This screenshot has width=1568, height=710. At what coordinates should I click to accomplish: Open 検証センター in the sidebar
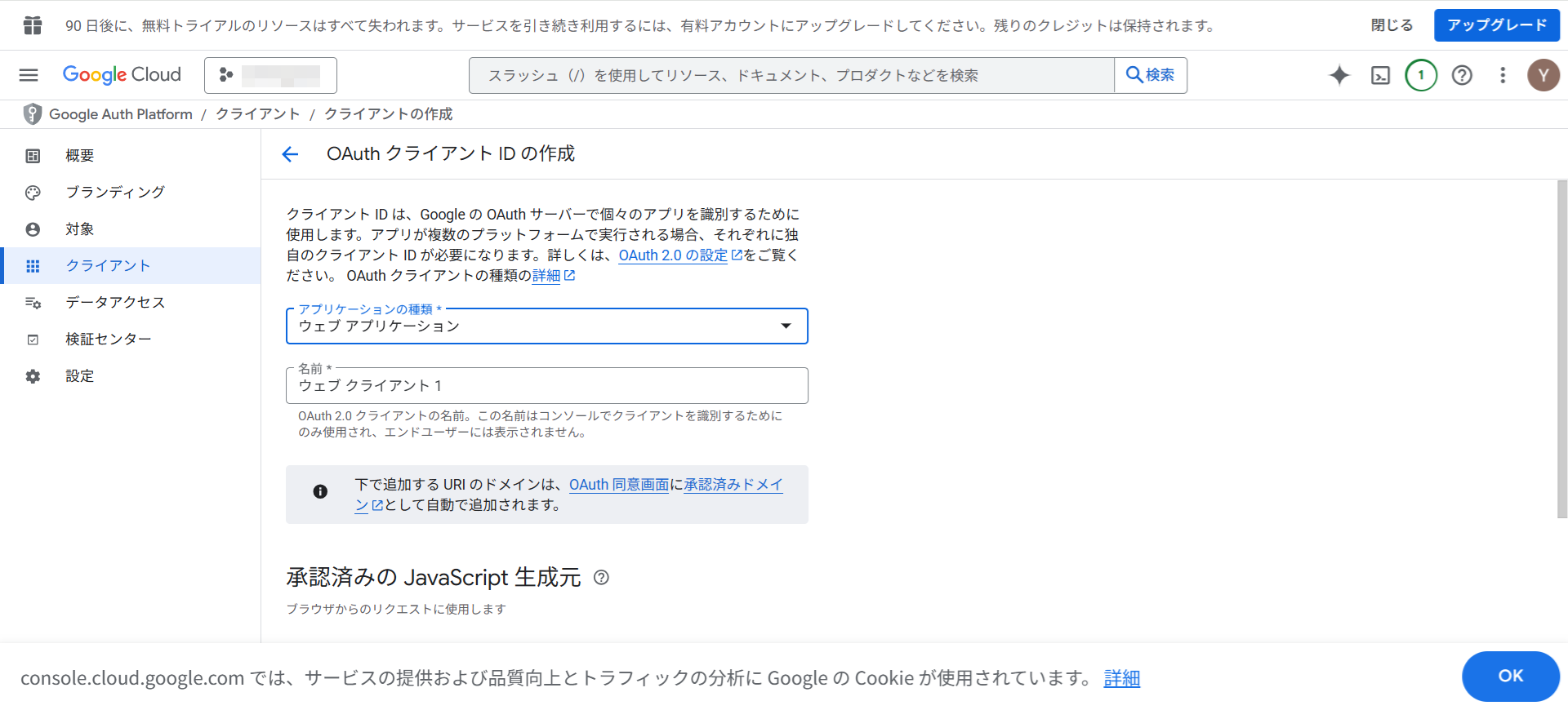point(109,339)
